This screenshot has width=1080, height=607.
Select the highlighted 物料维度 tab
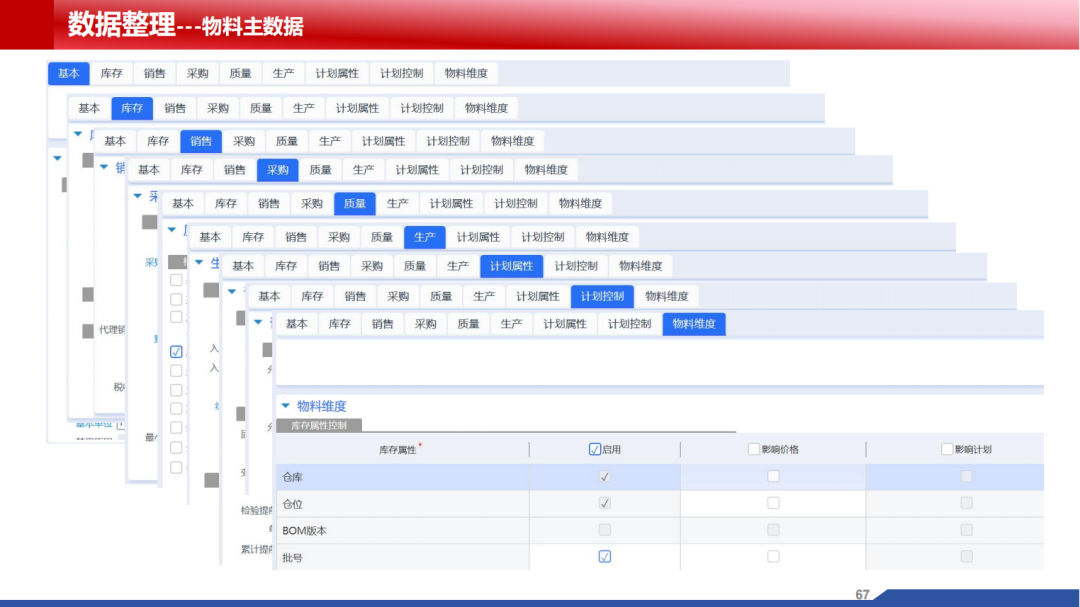click(693, 324)
